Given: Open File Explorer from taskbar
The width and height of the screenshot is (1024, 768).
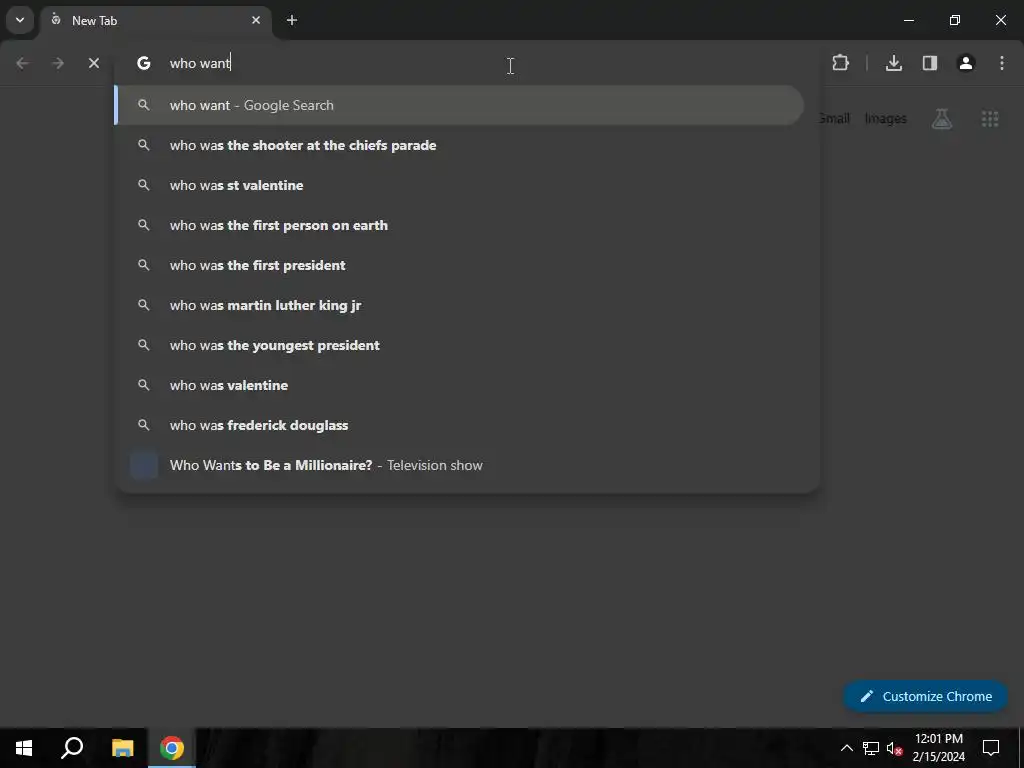Looking at the screenshot, I should click(122, 748).
